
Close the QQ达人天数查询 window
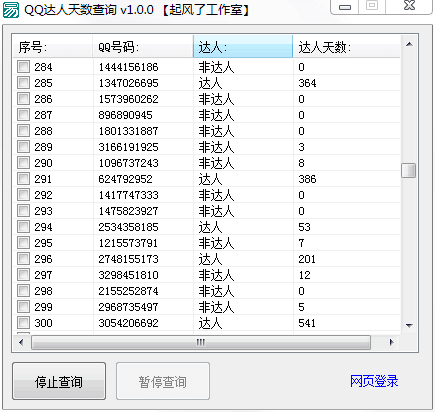click(409, 6)
